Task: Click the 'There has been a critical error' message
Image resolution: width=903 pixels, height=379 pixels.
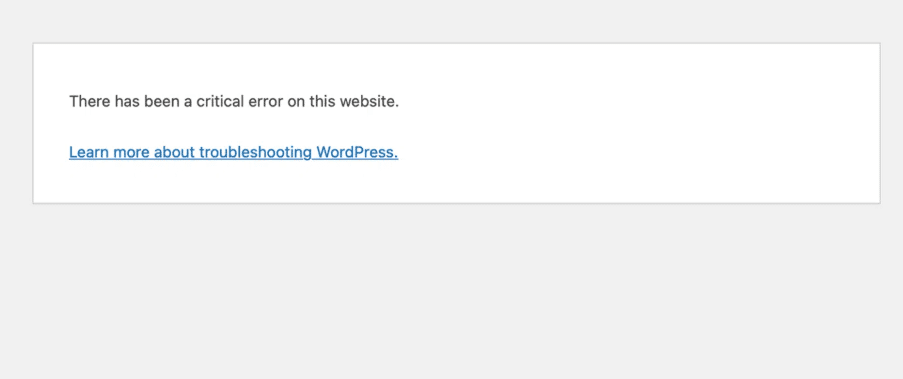Action: [234, 102]
